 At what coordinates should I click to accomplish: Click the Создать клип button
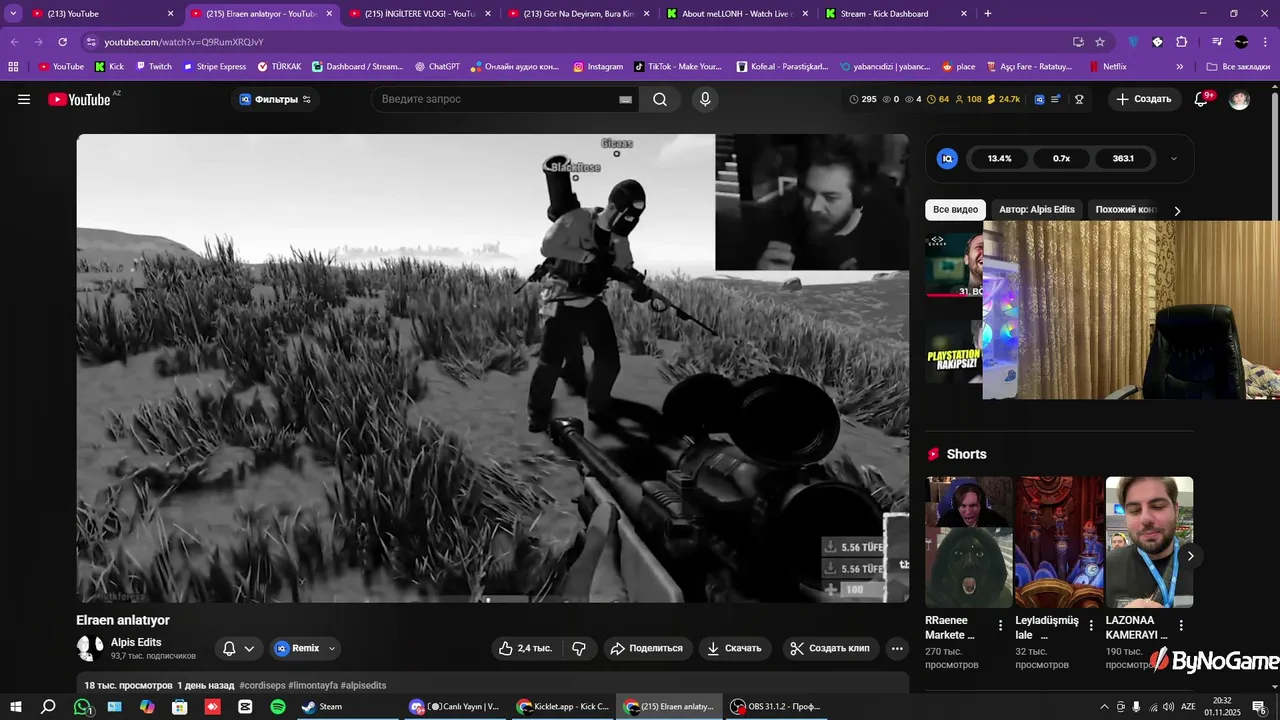[x=830, y=648]
